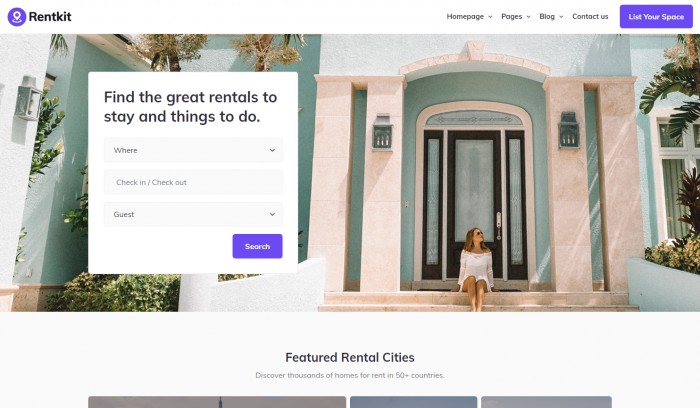Click the Featured Rental Cities heading
Image resolution: width=700 pixels, height=408 pixels.
point(350,358)
